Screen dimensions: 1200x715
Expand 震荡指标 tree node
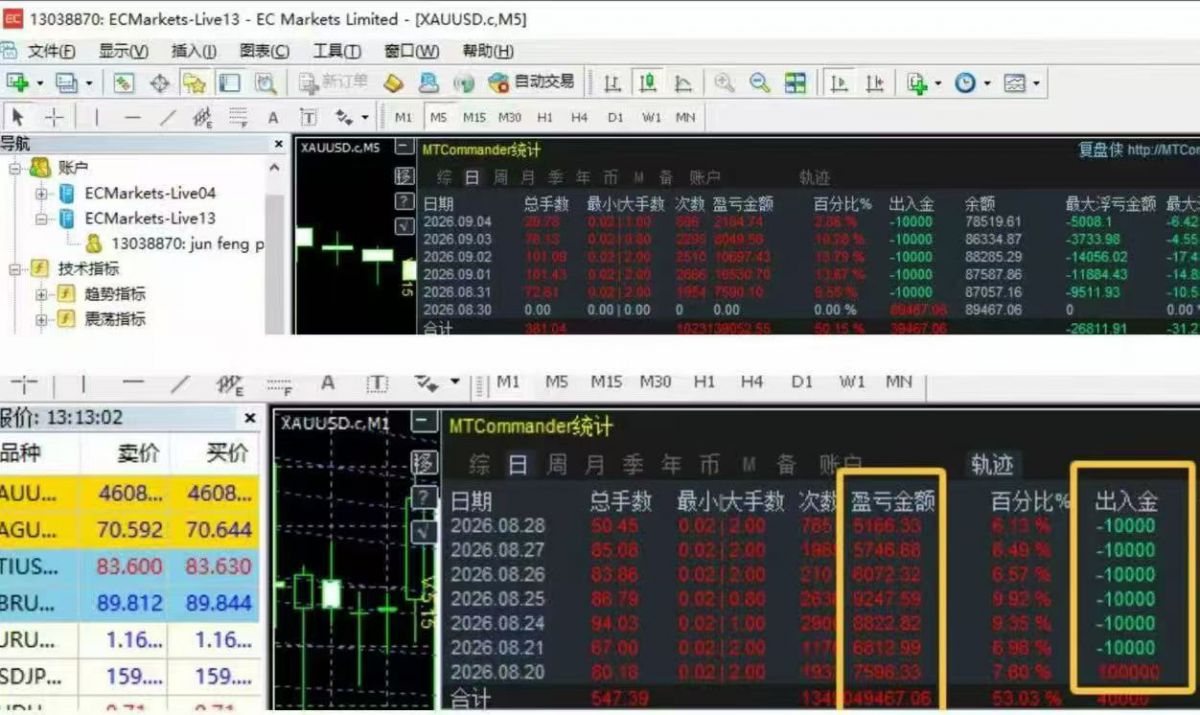pos(41,319)
